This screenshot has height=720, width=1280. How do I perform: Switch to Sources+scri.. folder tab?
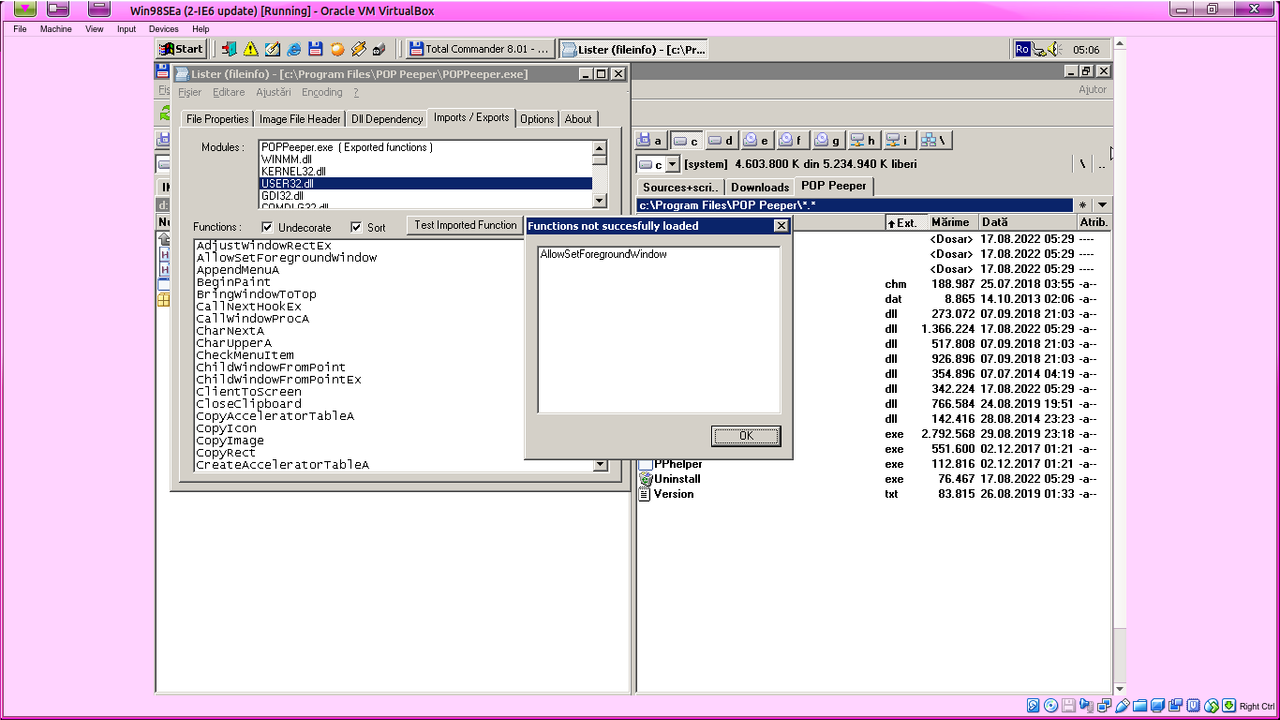[x=680, y=187]
